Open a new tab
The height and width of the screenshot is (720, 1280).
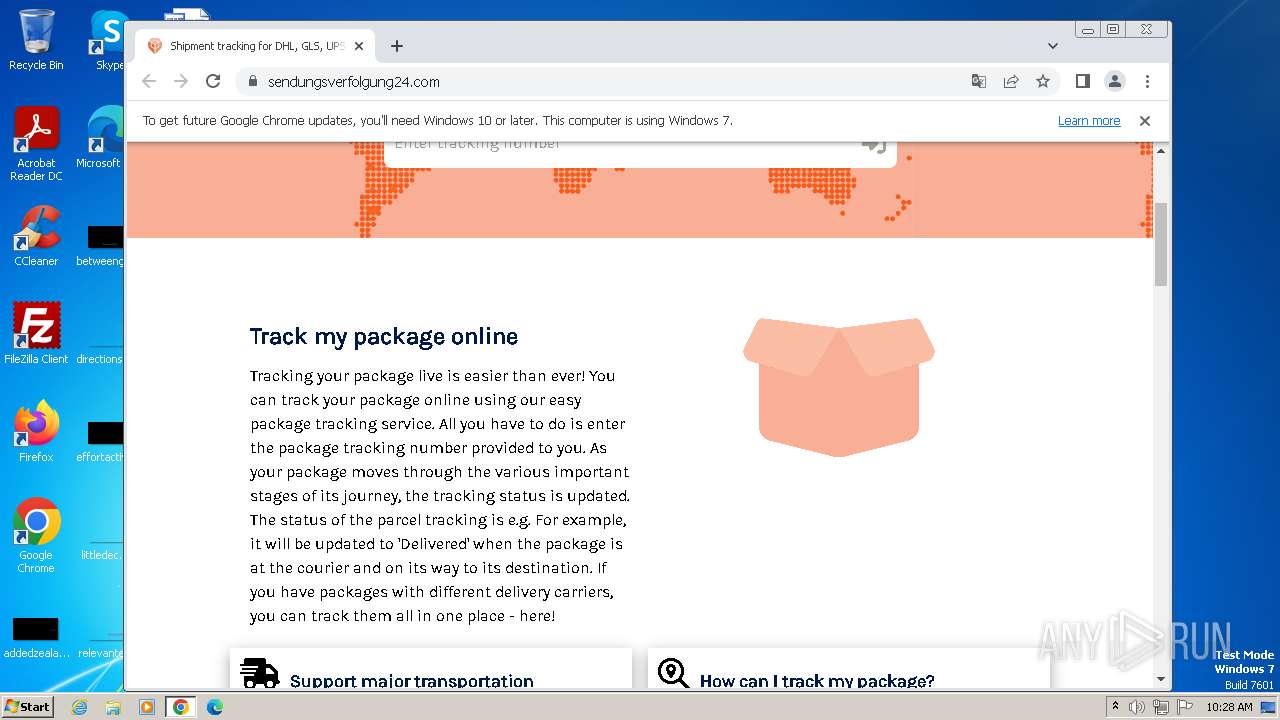click(x=397, y=46)
